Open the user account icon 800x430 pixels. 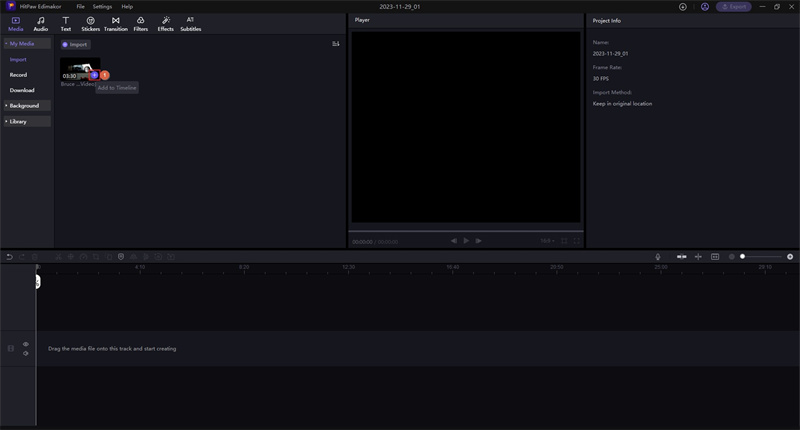point(705,7)
